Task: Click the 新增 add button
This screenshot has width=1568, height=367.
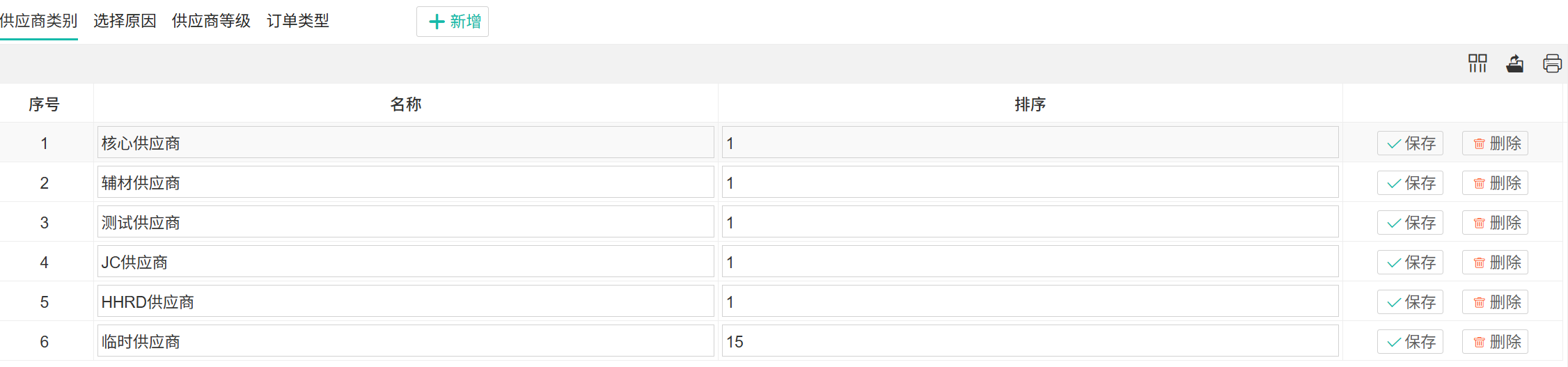Action: (x=453, y=22)
